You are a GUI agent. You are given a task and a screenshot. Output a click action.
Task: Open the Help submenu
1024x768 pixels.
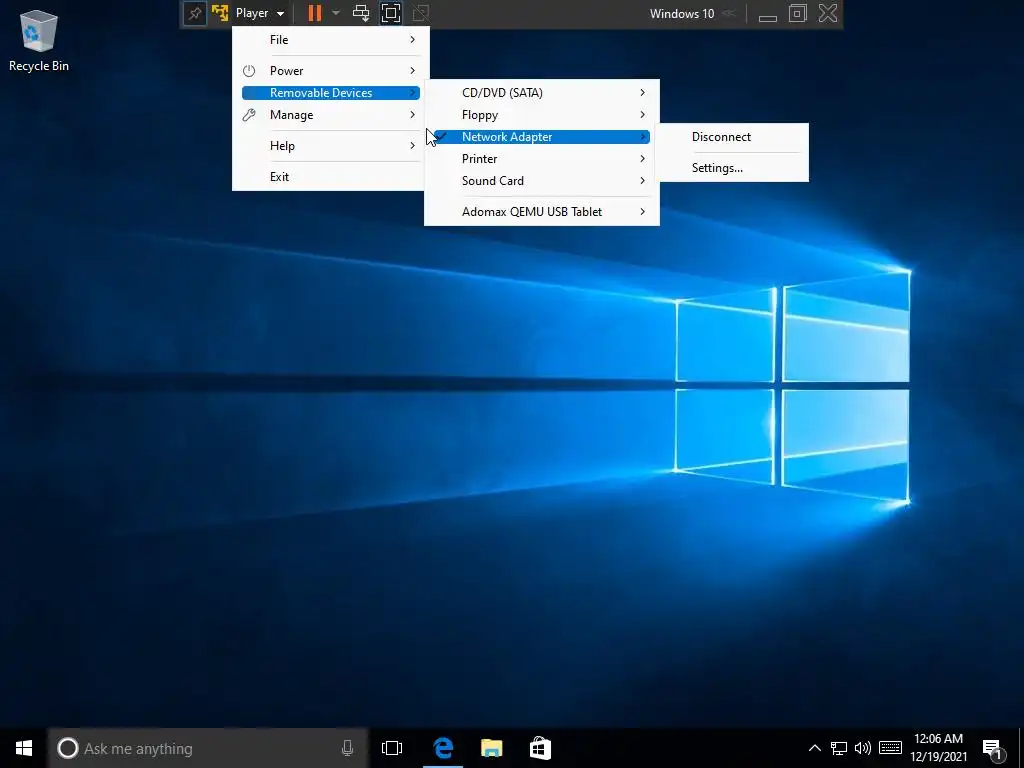(x=330, y=146)
